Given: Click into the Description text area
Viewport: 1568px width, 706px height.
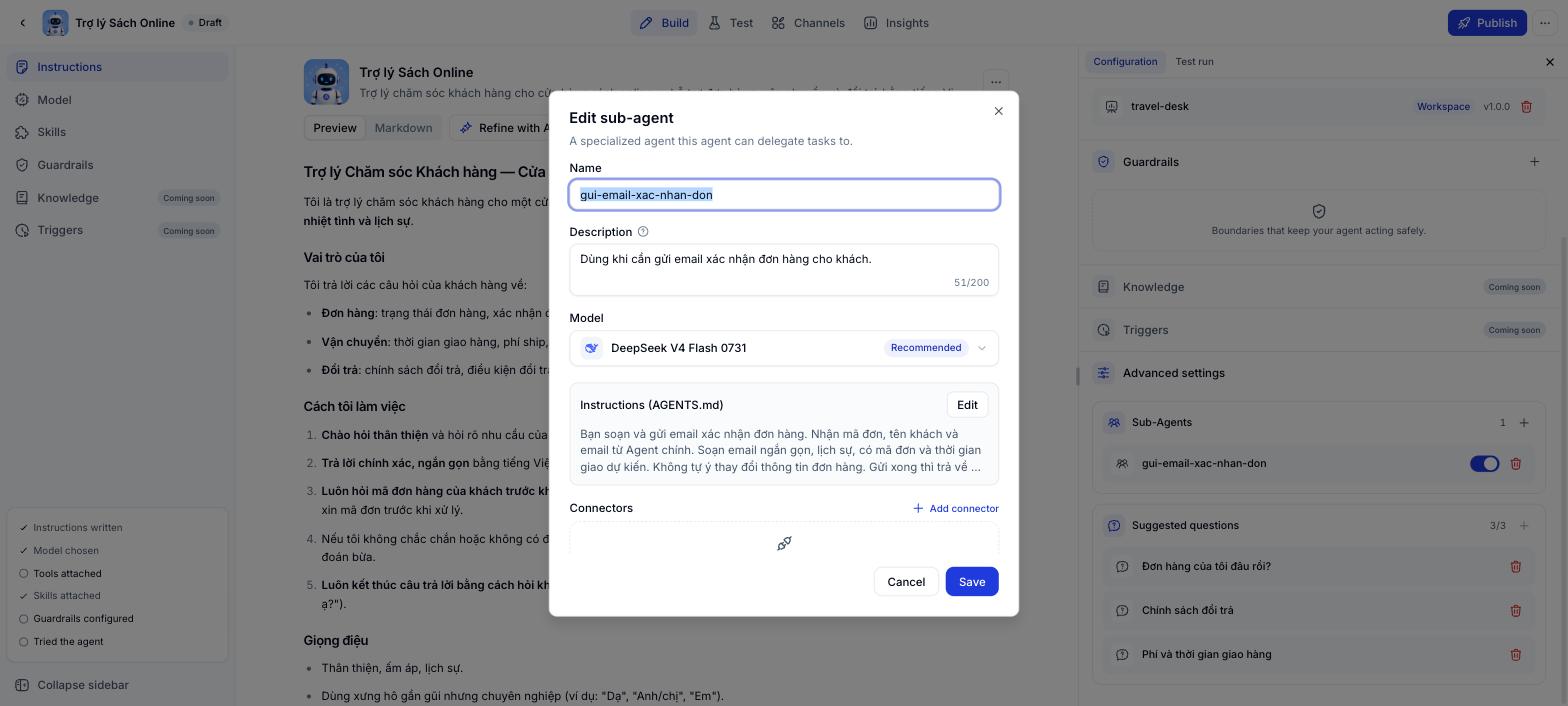Looking at the screenshot, I should (x=784, y=270).
